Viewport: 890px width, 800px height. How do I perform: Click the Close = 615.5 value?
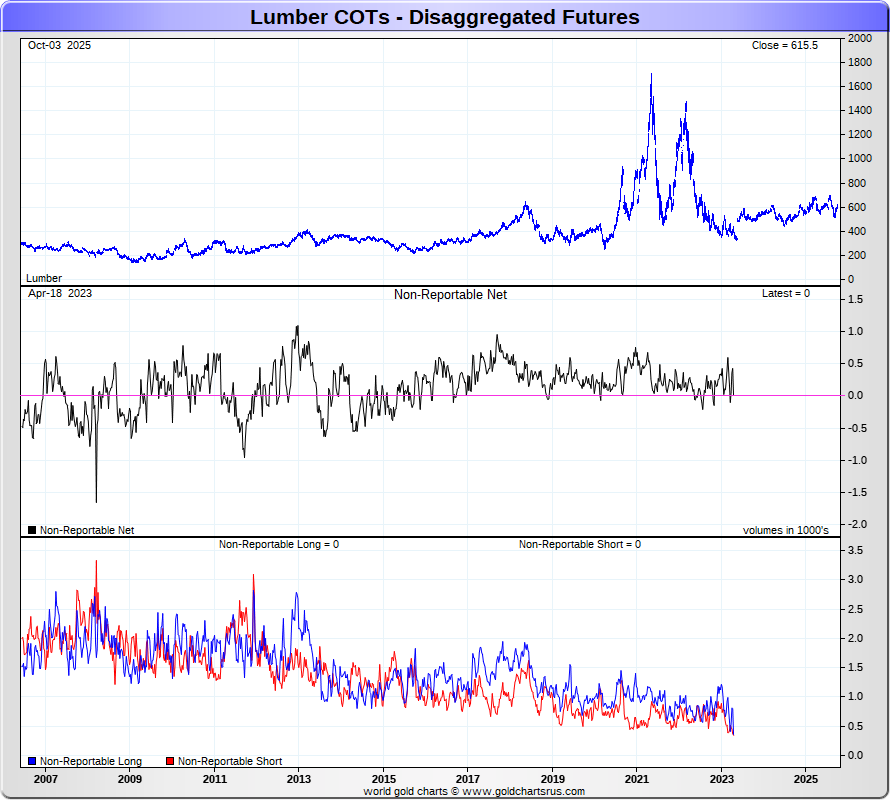click(784, 46)
